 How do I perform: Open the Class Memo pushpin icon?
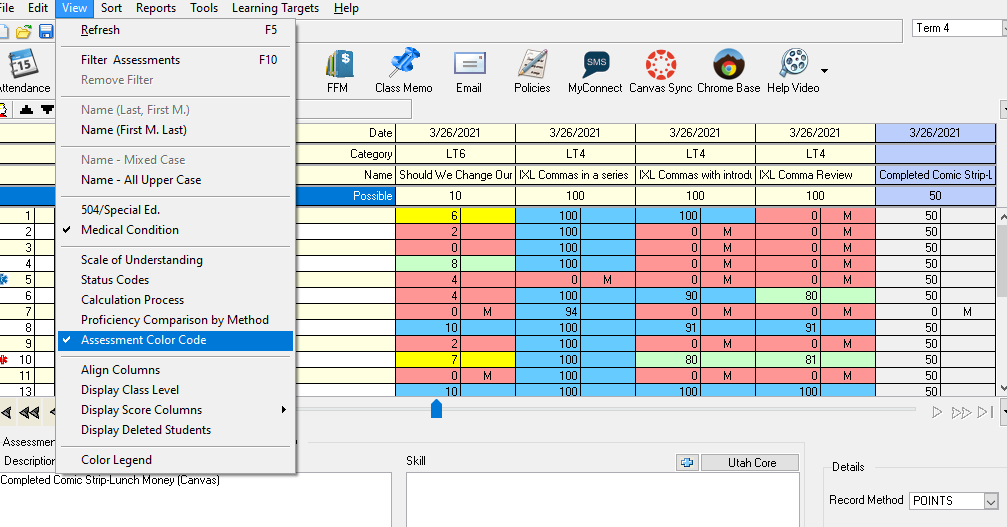tap(404, 64)
